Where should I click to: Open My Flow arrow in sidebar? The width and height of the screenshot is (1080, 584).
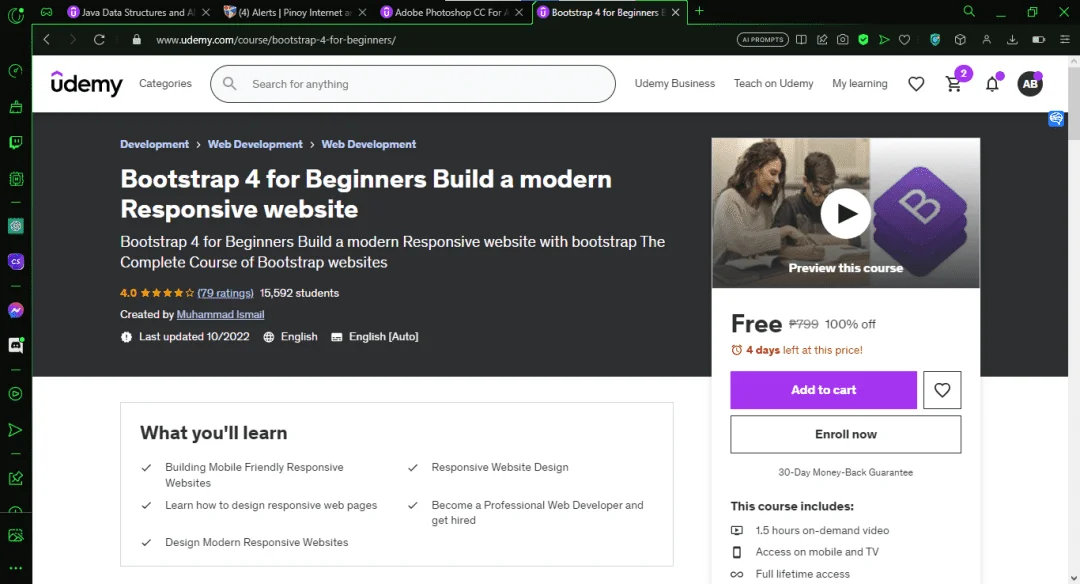coord(15,430)
